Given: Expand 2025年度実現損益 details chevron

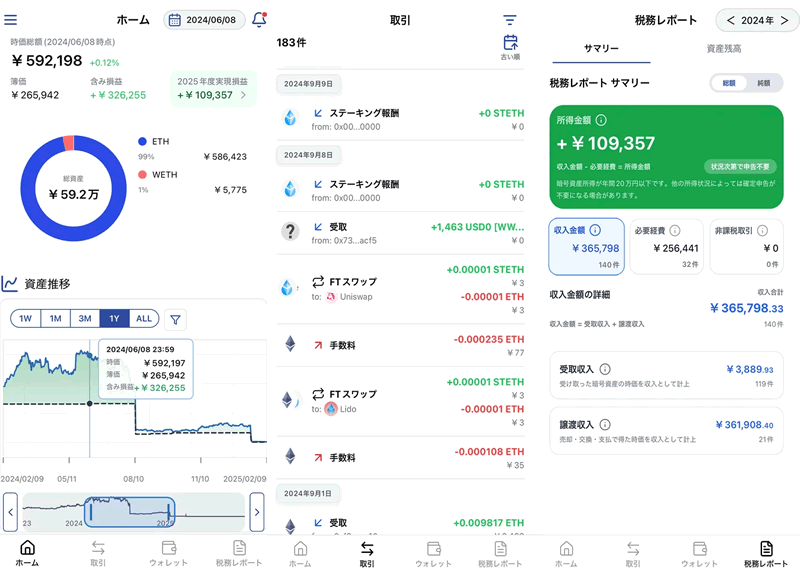Looking at the screenshot, I should click(243, 95).
